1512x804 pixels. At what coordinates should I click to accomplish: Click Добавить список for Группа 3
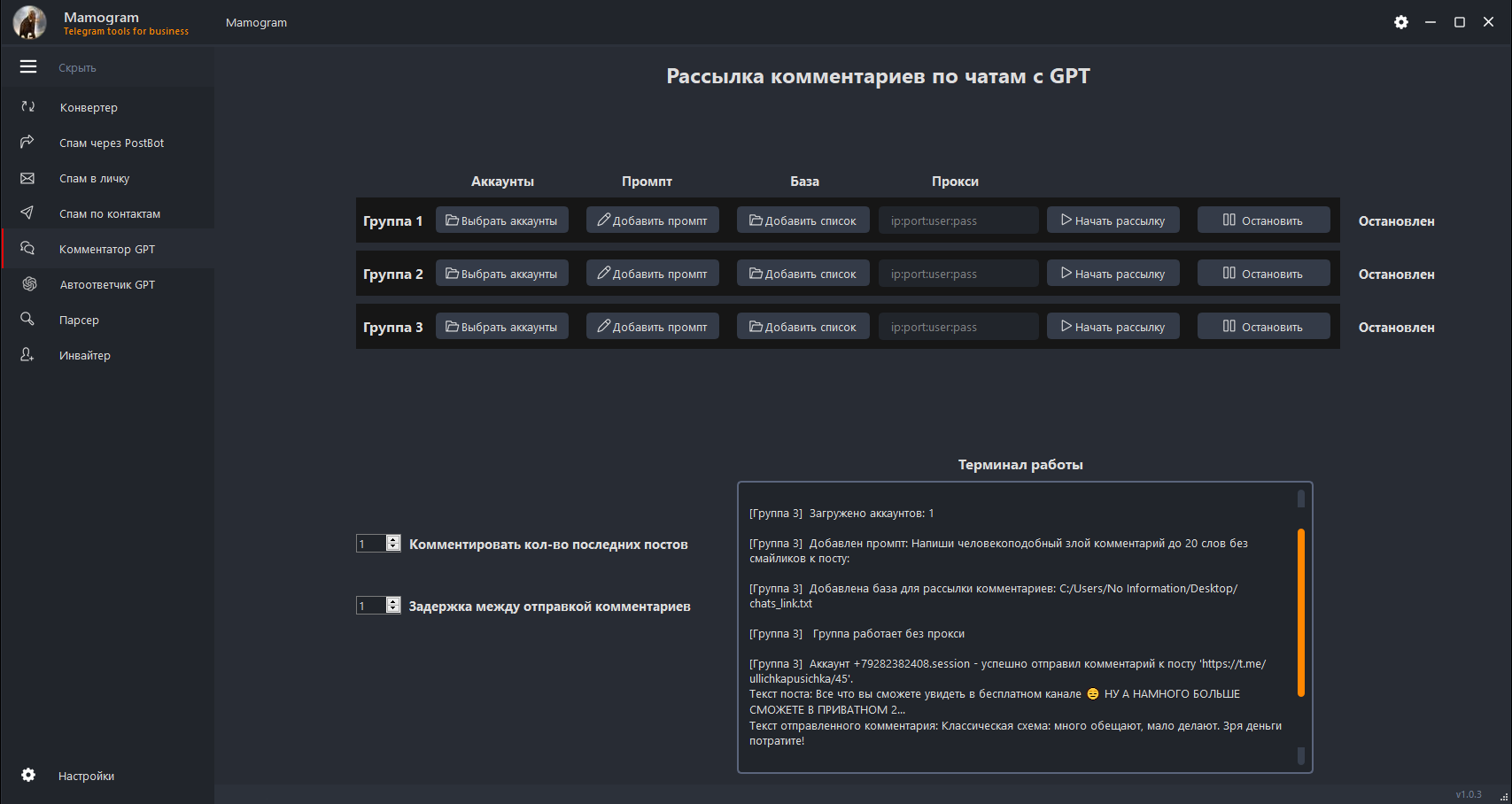coord(803,327)
